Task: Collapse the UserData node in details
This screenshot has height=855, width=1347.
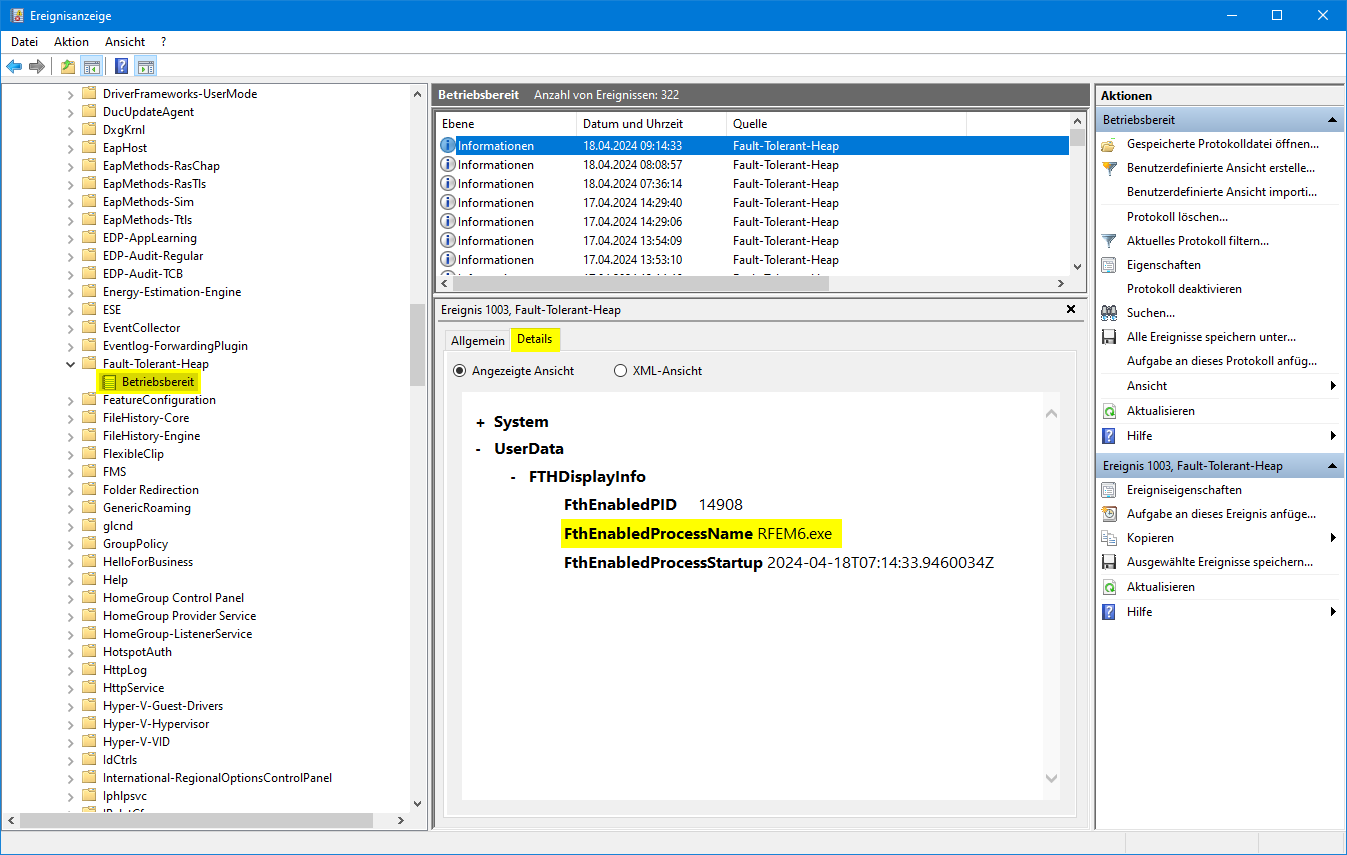Action: click(480, 450)
